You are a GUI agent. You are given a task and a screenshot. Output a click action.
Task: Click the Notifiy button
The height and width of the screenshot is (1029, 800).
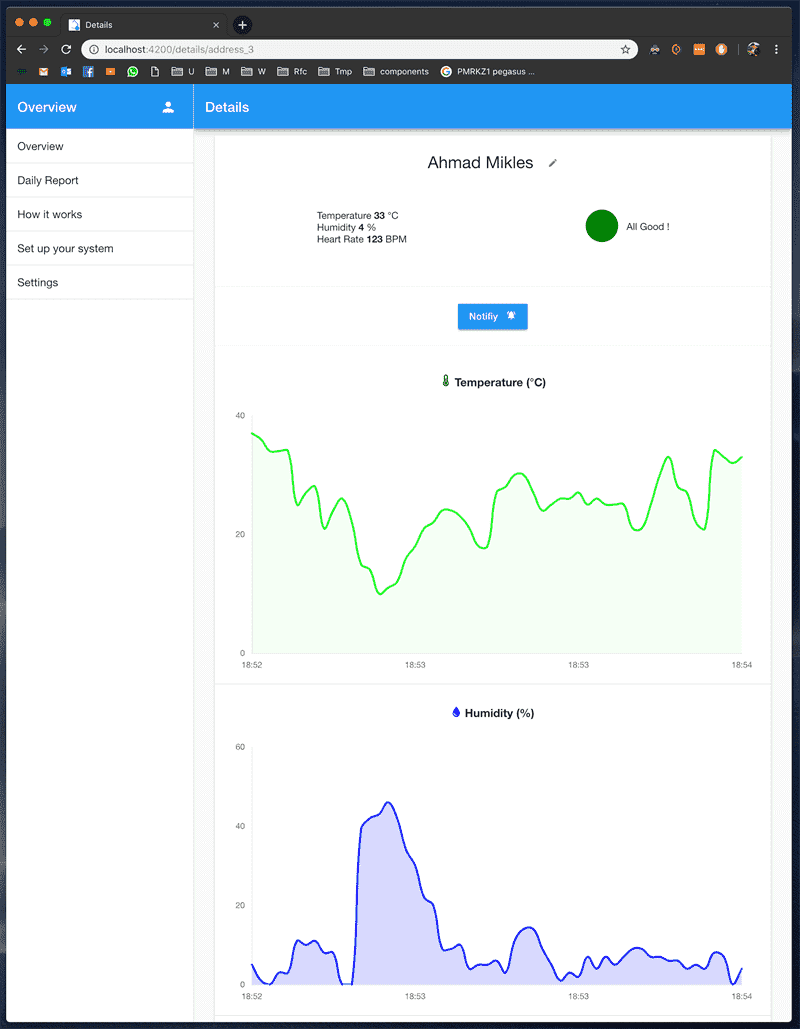(492, 316)
